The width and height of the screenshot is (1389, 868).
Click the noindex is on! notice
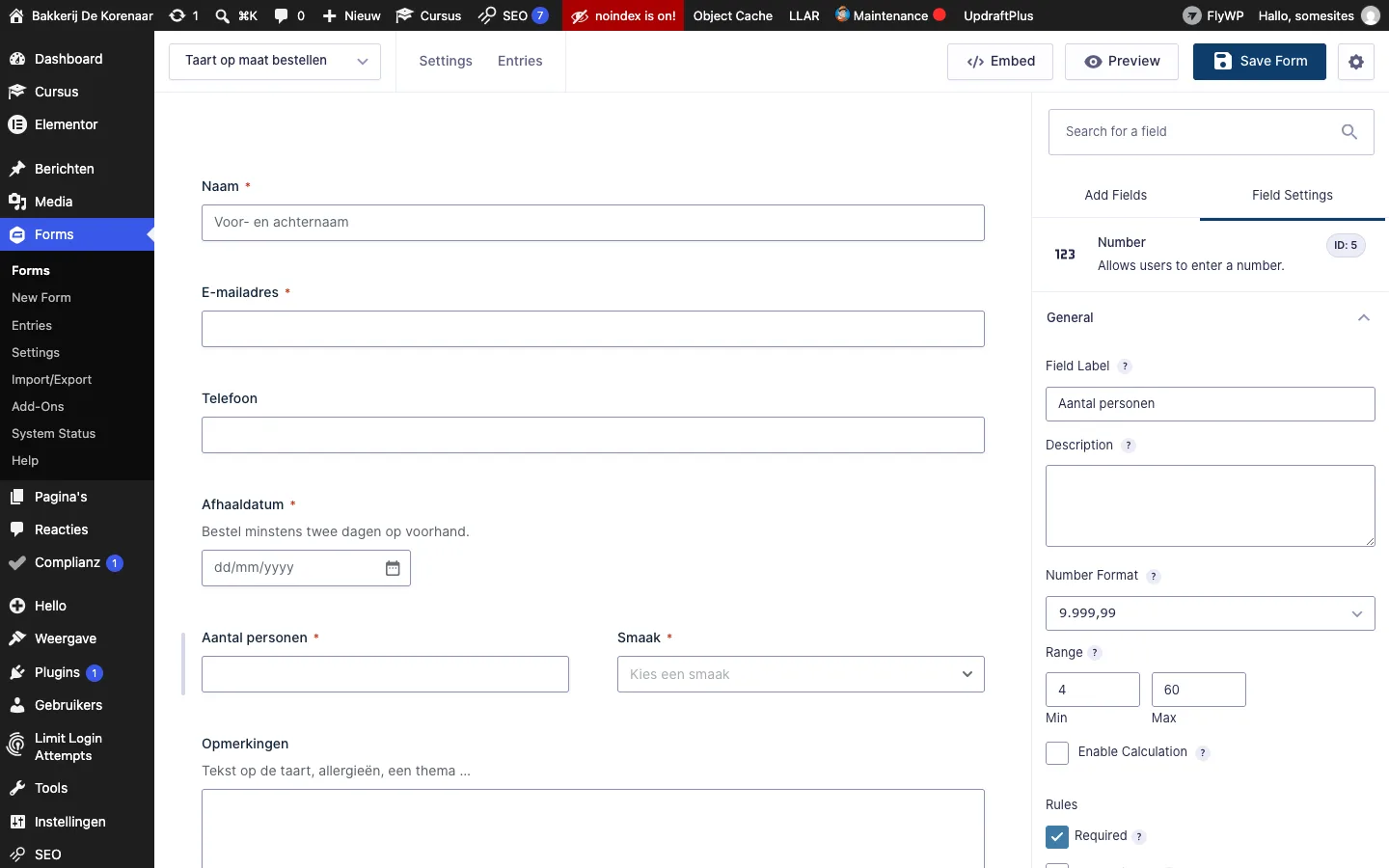tap(623, 15)
